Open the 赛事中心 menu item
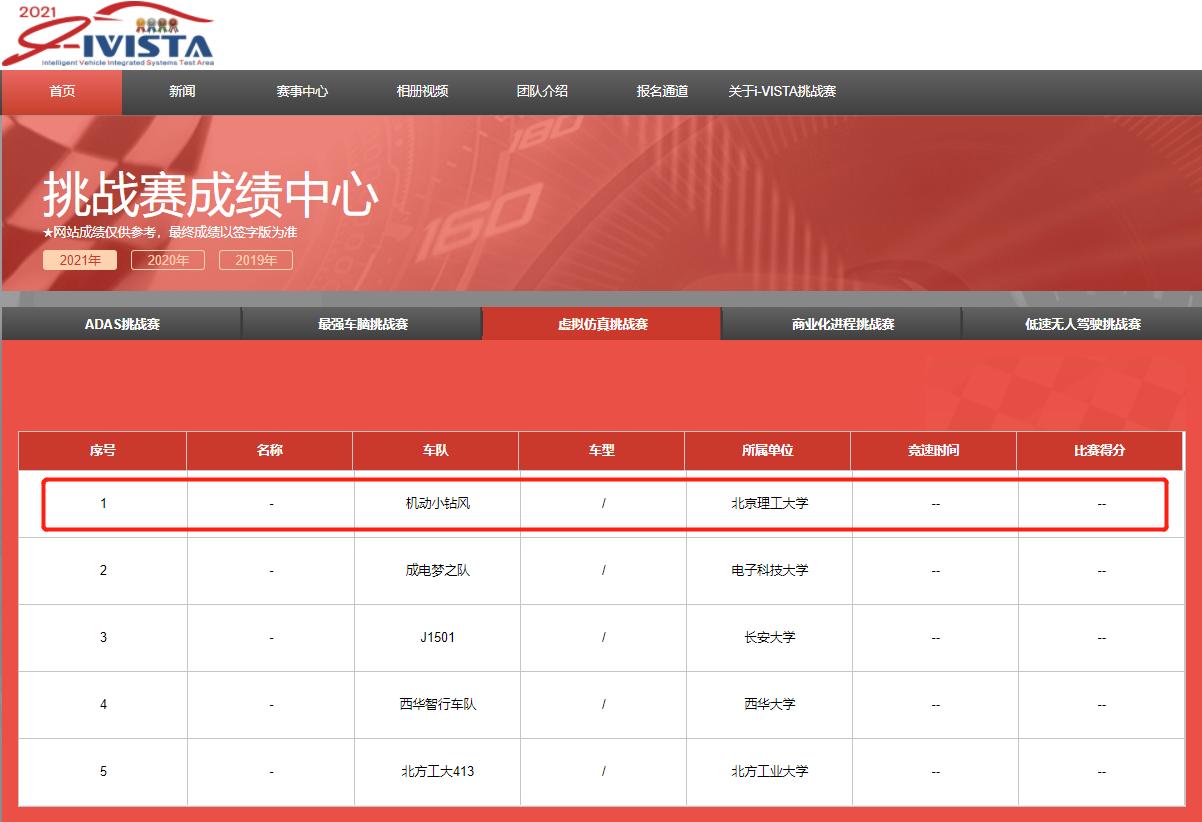The width and height of the screenshot is (1202, 822). coord(302,91)
